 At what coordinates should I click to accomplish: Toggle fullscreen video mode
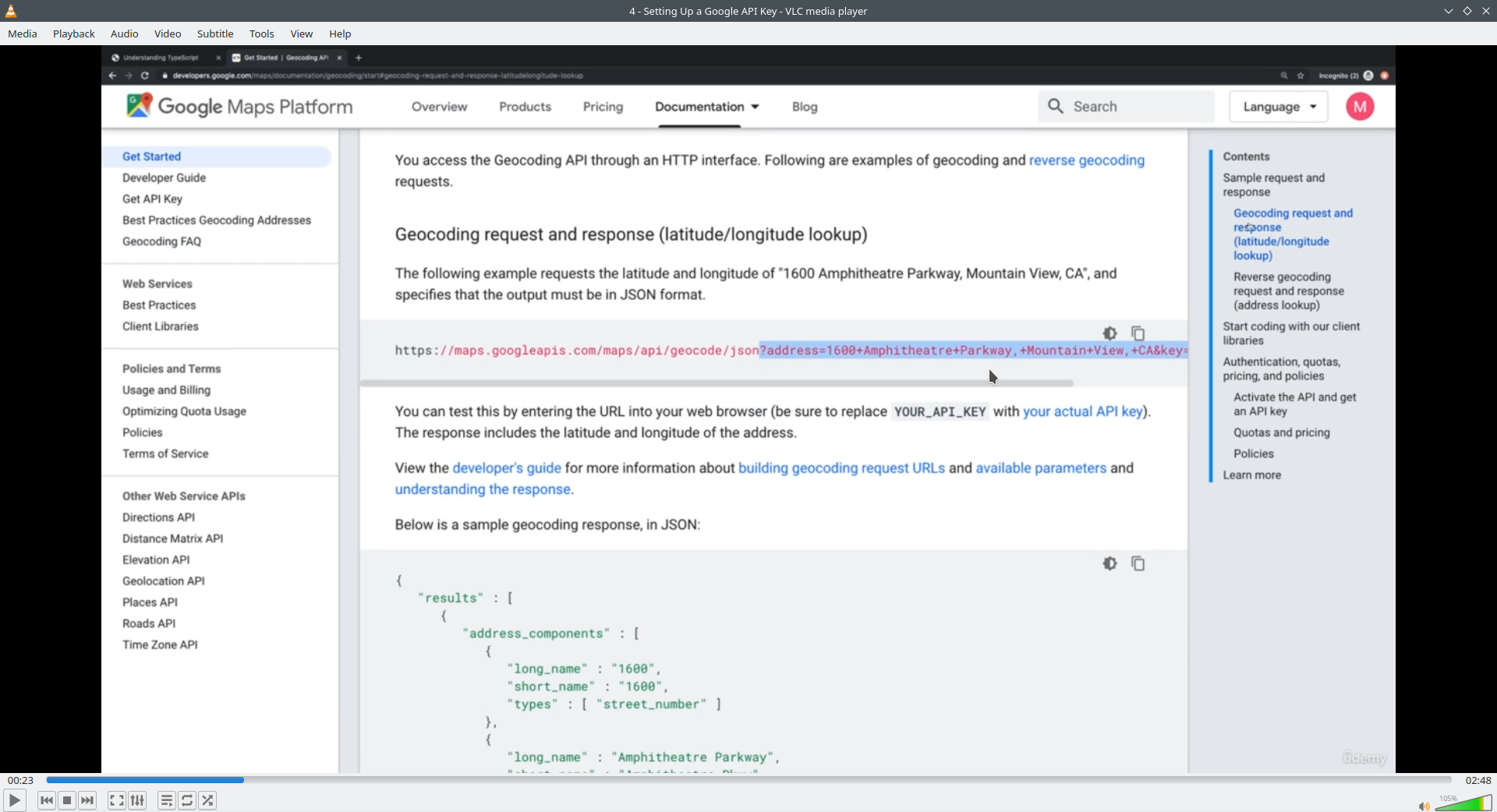tap(116, 800)
